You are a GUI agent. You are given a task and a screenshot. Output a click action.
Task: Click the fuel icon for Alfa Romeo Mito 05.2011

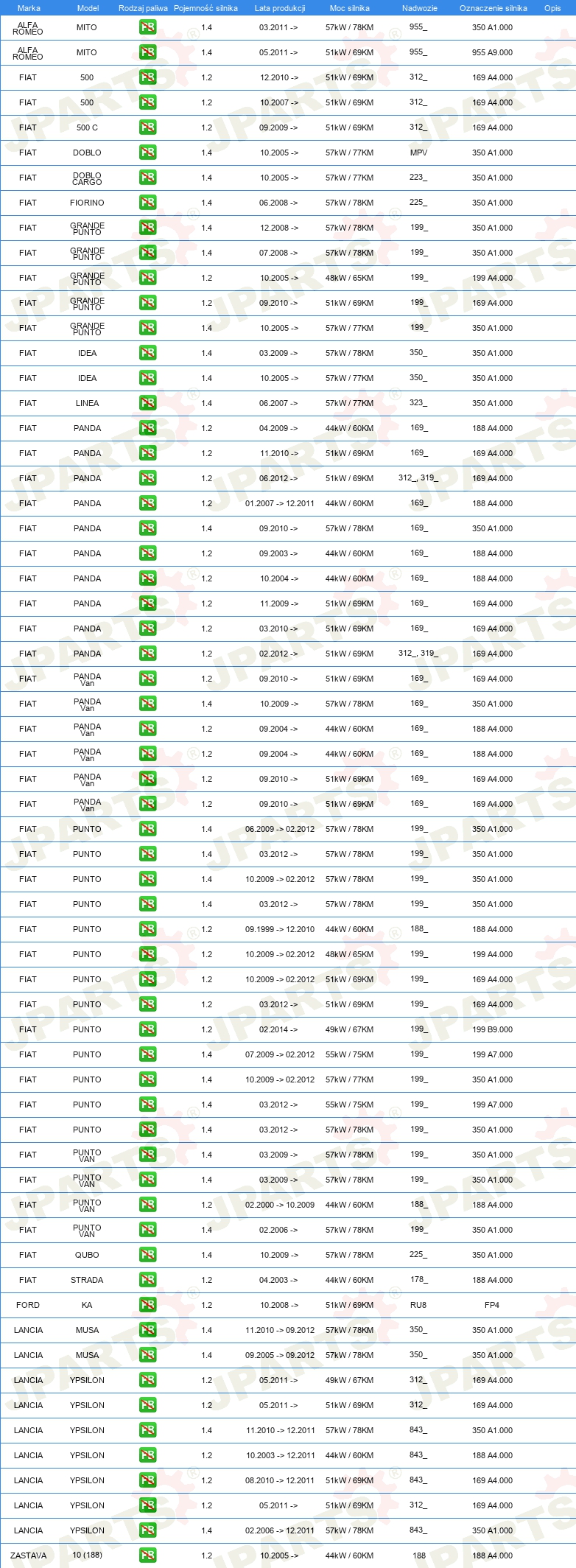click(147, 52)
